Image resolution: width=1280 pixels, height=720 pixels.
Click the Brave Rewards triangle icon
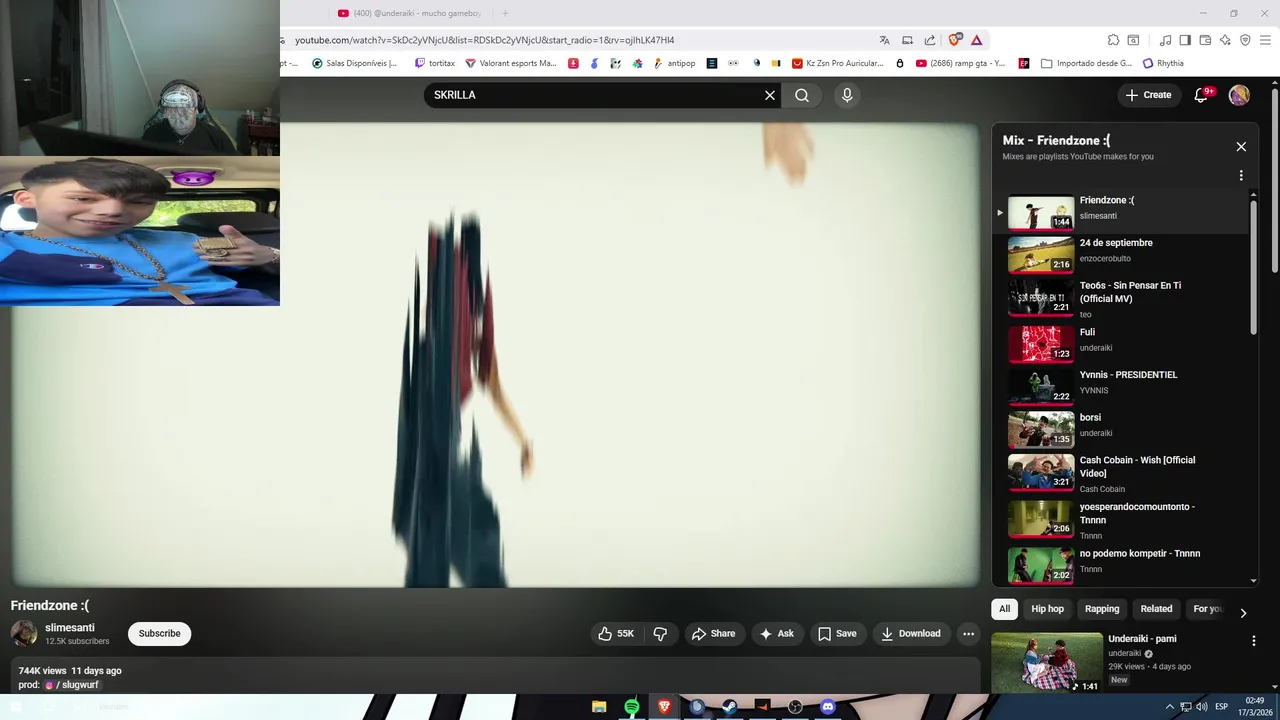tap(976, 40)
